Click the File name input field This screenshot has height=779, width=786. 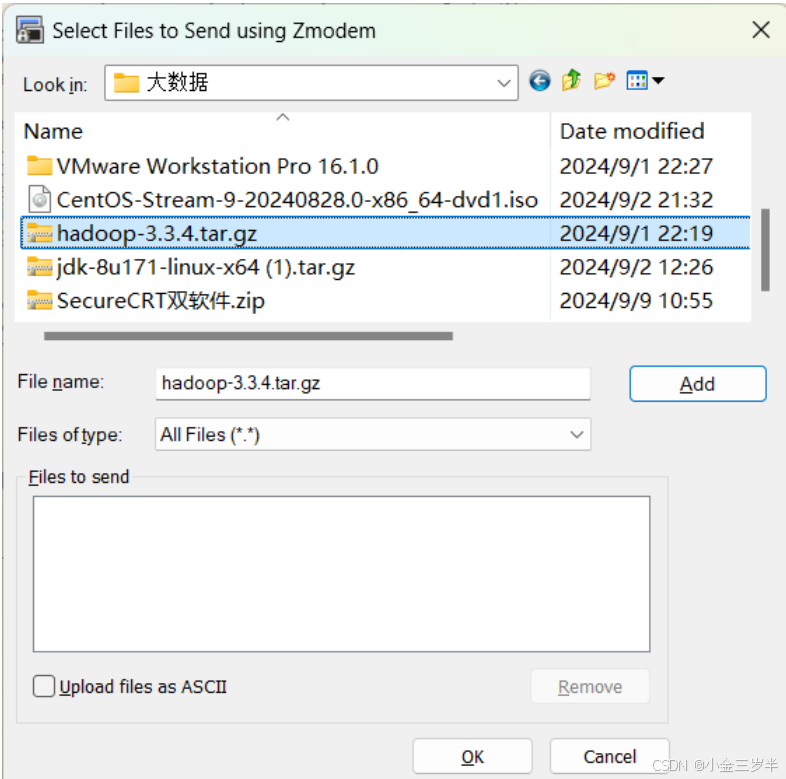372,383
